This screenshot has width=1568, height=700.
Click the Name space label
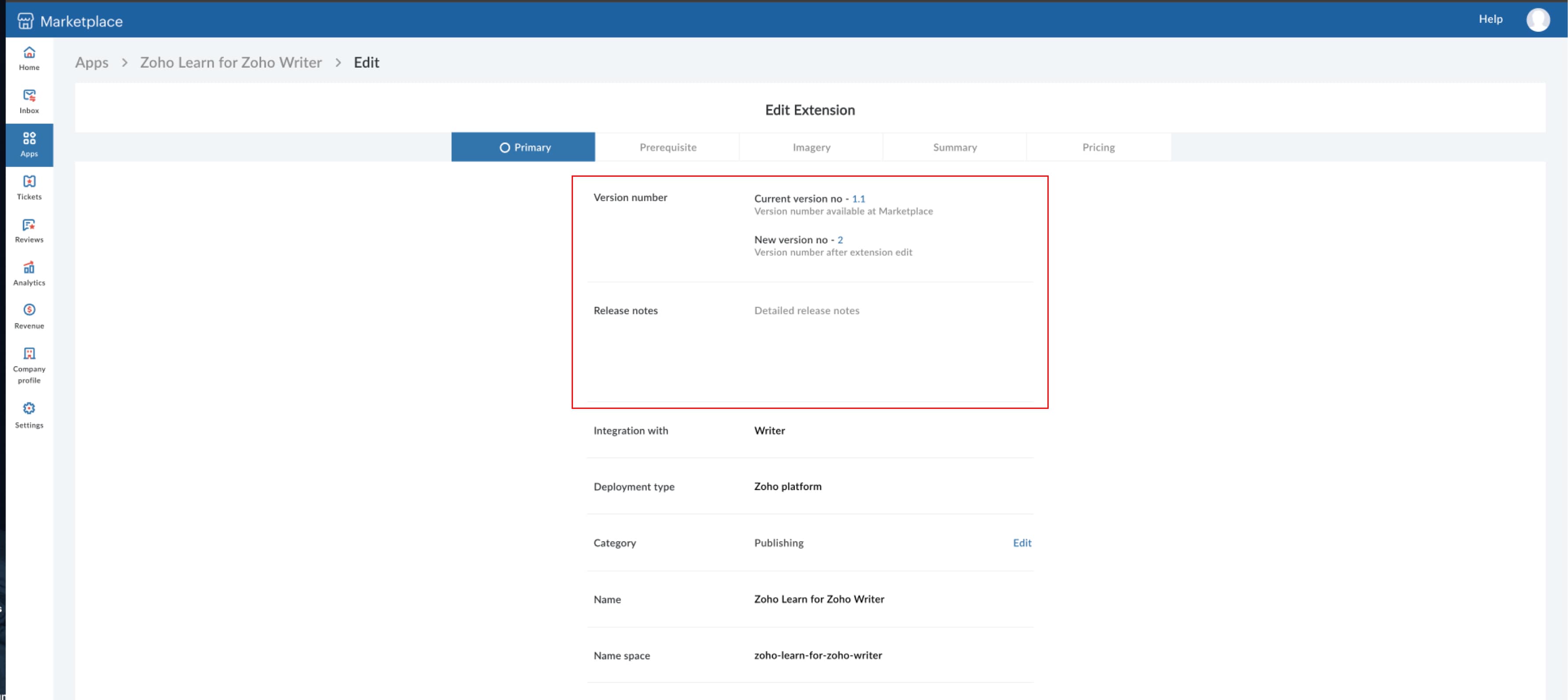coord(621,656)
